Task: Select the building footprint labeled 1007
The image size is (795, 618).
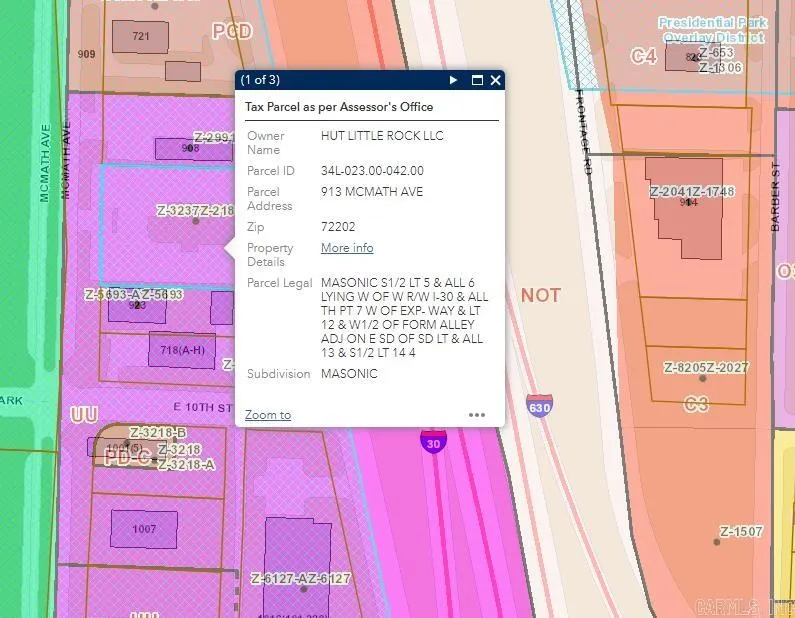Action: point(144,528)
